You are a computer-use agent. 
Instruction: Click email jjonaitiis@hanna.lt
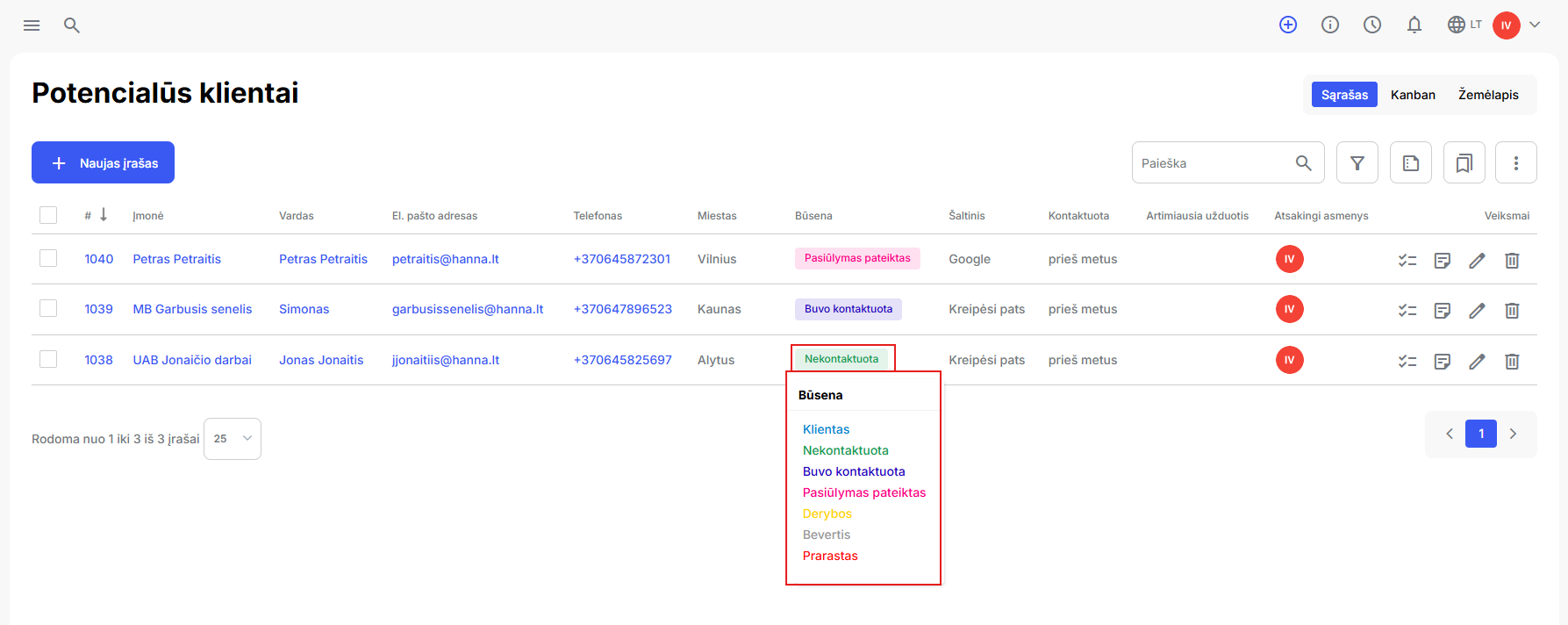point(446,360)
